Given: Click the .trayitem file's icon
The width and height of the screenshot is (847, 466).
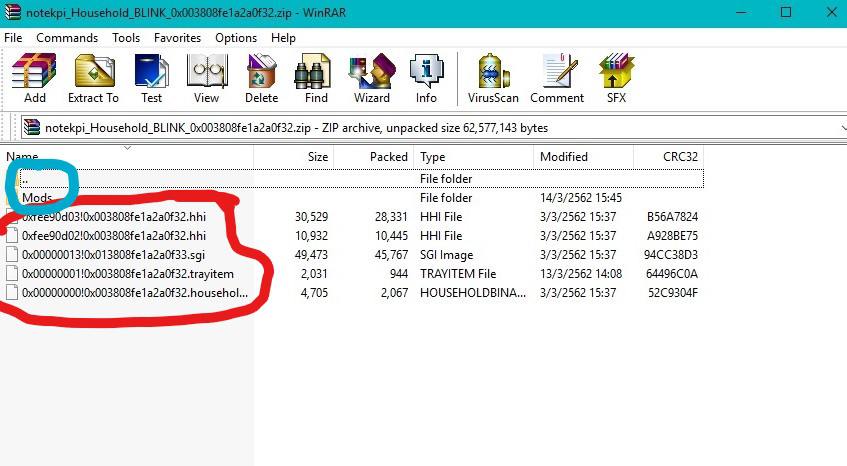Looking at the screenshot, I should coord(12,273).
